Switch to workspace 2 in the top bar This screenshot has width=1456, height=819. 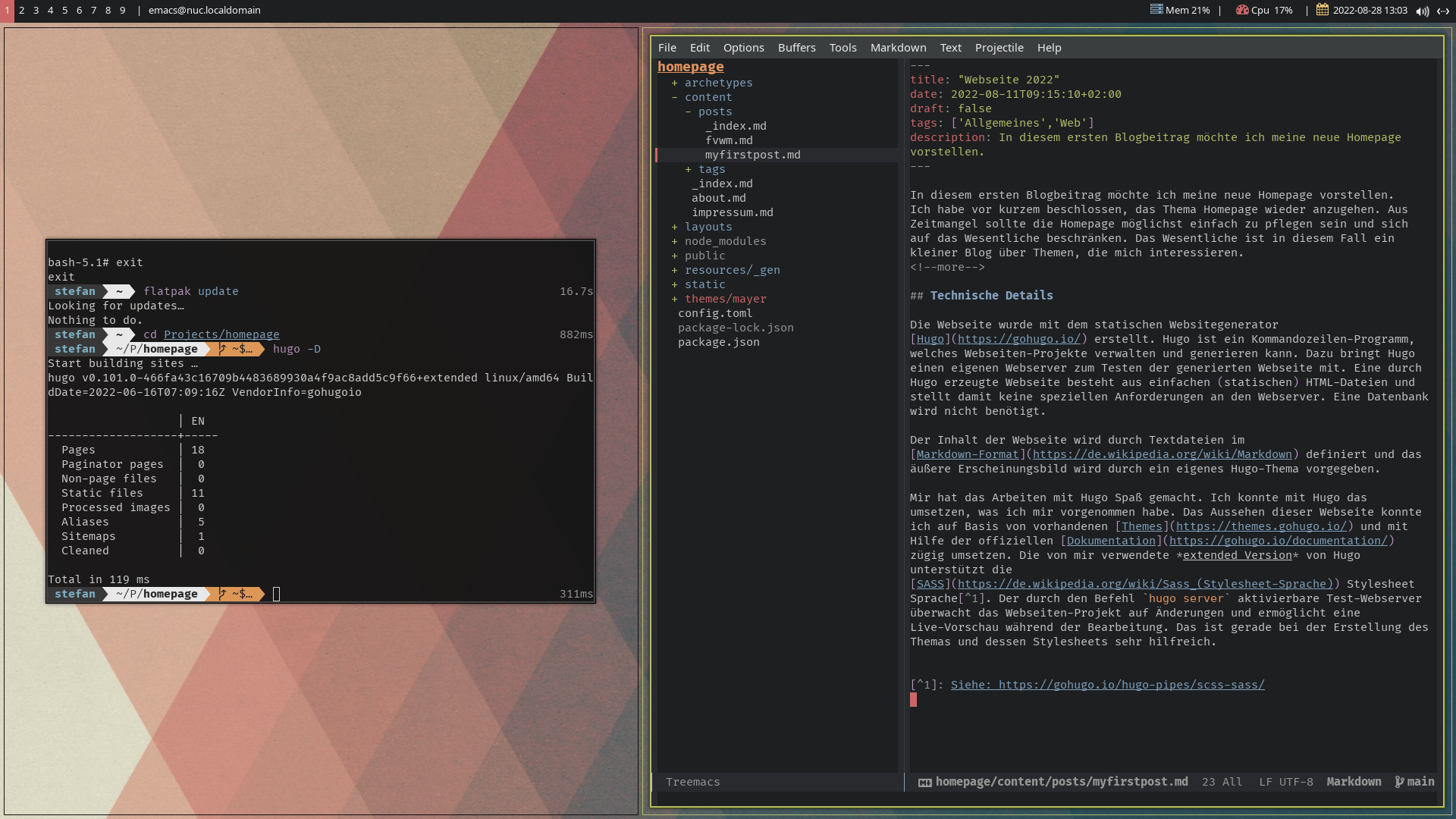pos(21,11)
